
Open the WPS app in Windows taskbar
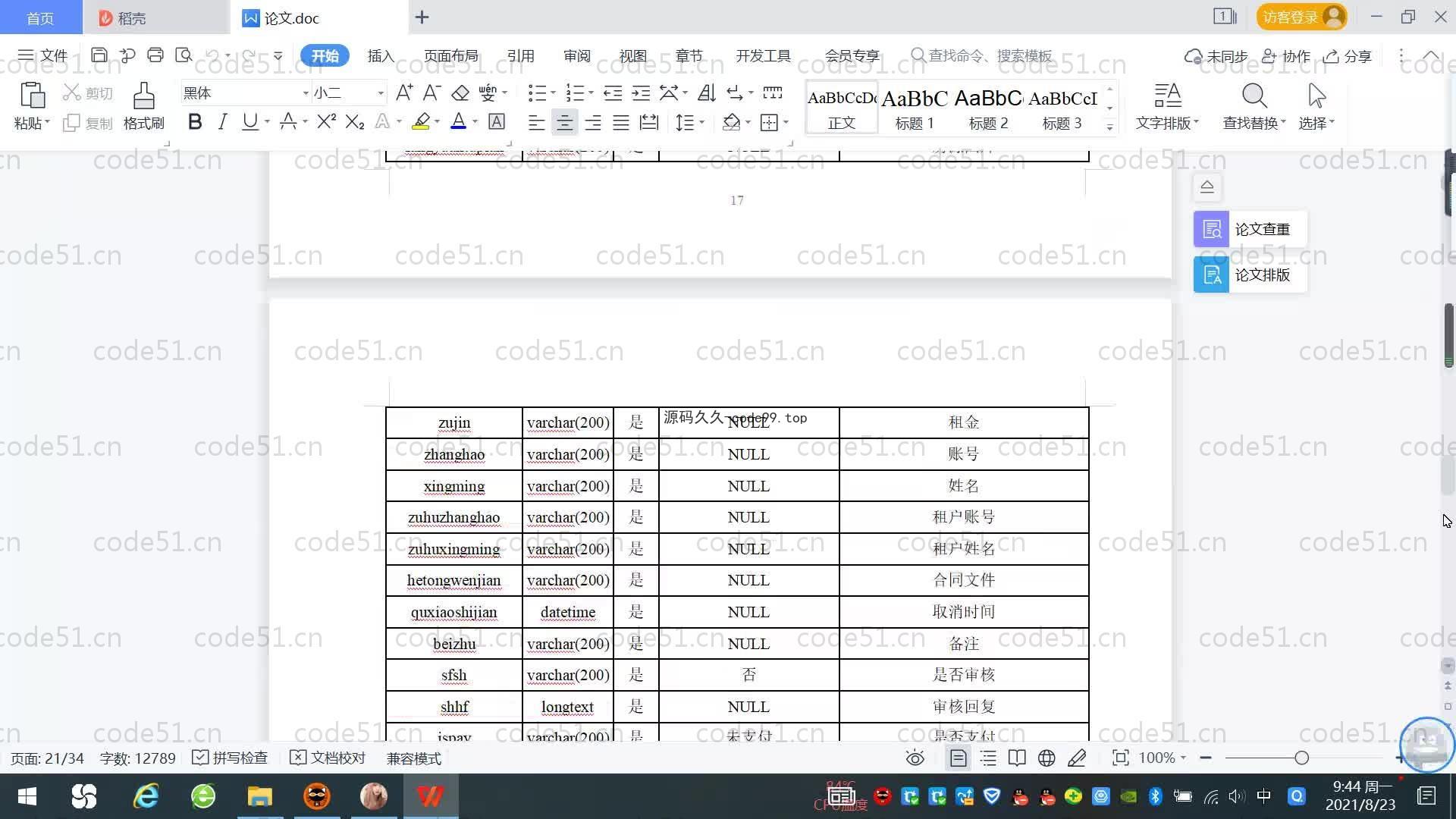[x=430, y=796]
